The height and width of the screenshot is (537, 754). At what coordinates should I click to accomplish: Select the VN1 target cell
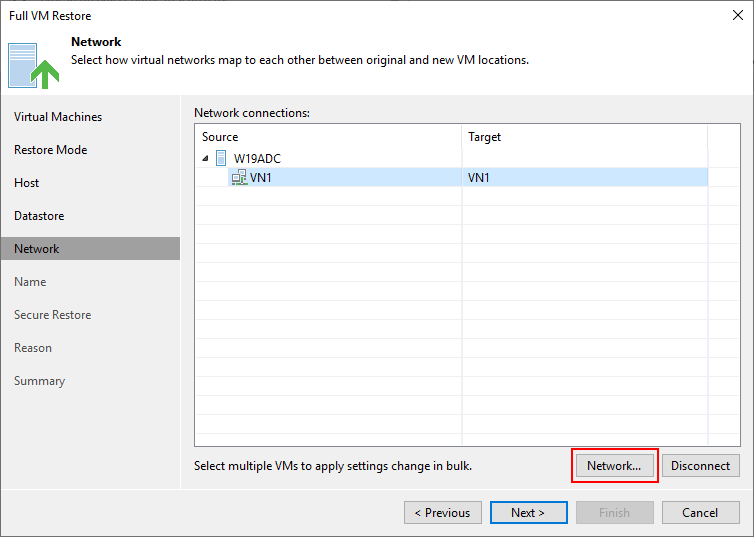[585, 177]
